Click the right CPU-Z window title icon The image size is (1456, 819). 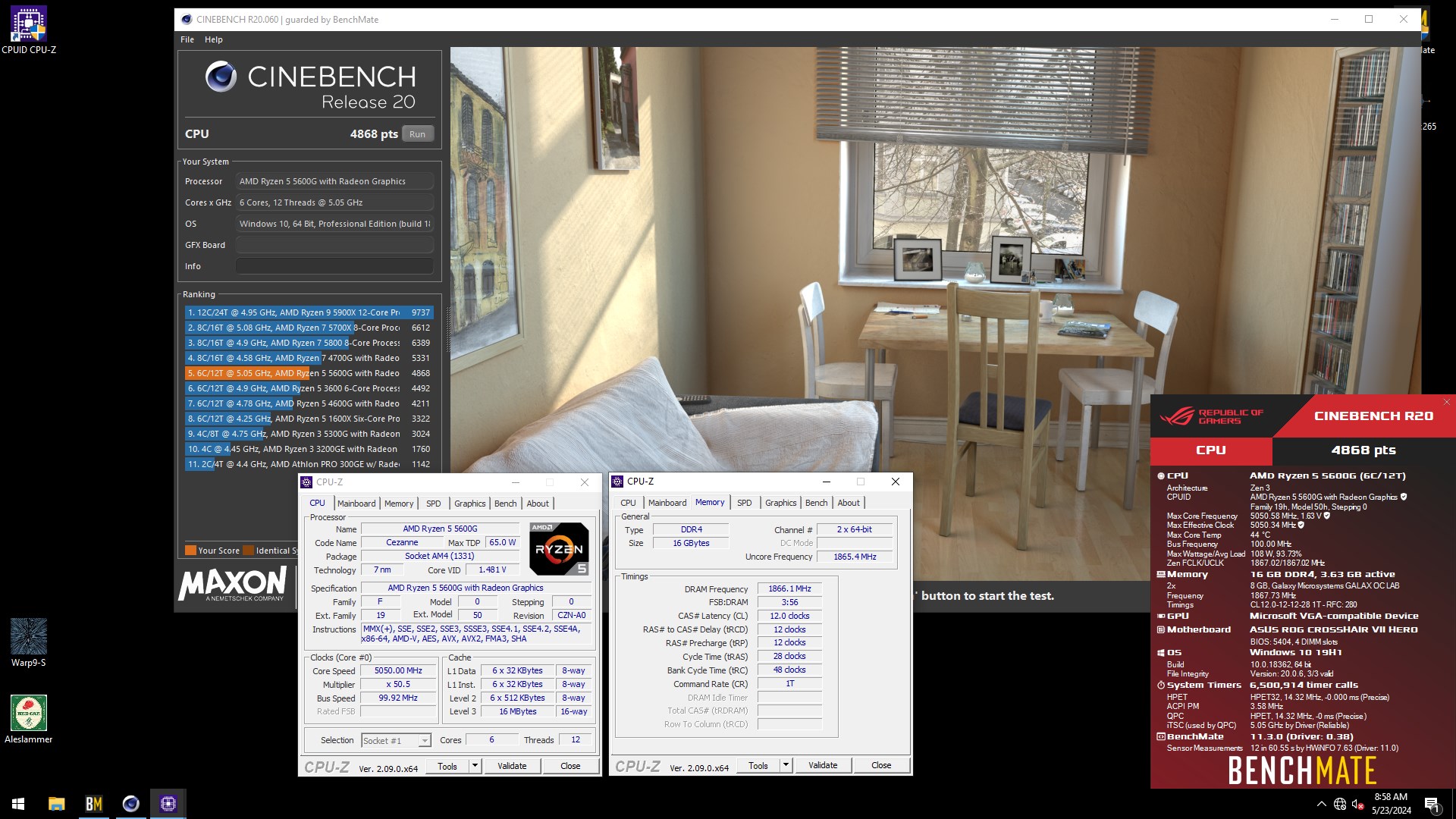click(x=617, y=482)
